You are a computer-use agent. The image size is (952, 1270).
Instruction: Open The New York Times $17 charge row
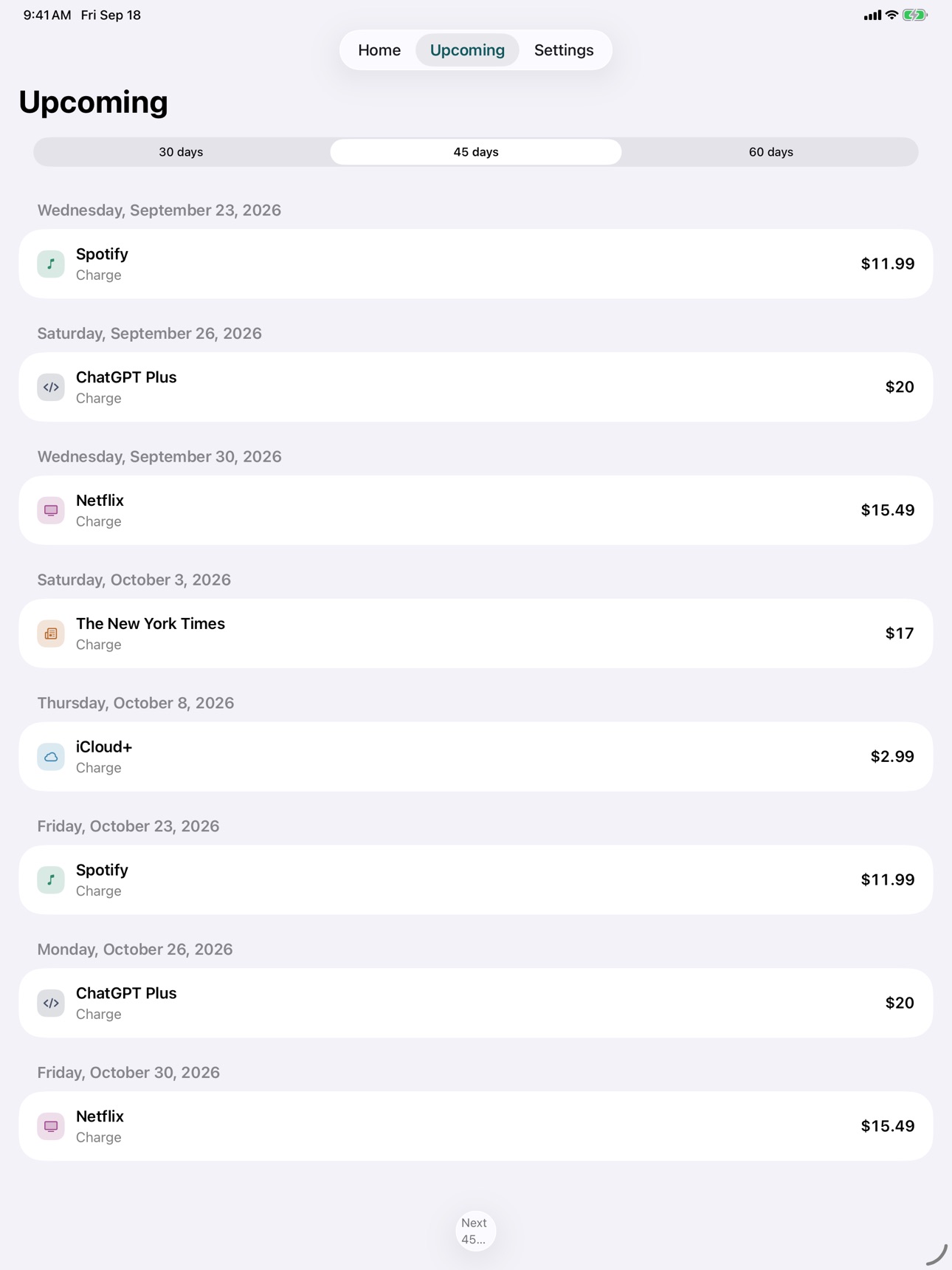click(x=476, y=634)
